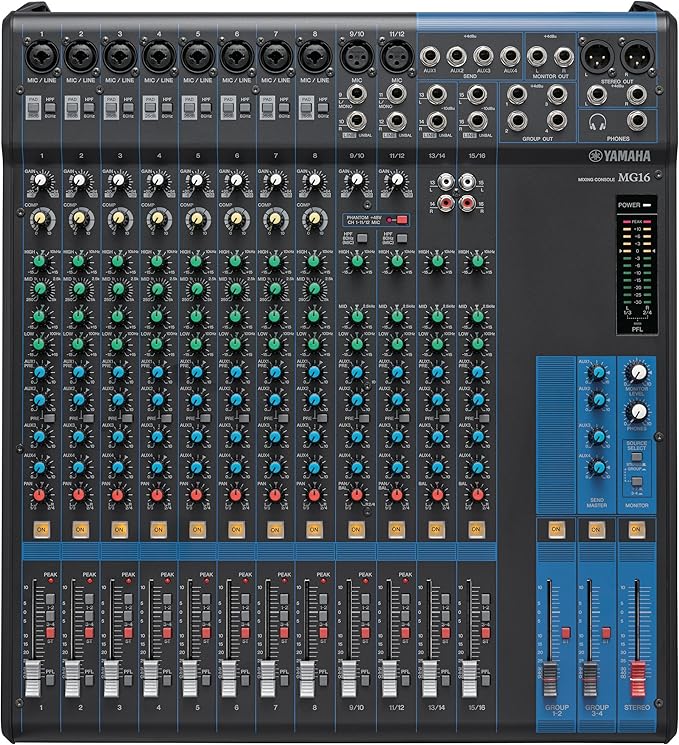
Task: Turn on channel 1 ON button
Action: click(41, 528)
